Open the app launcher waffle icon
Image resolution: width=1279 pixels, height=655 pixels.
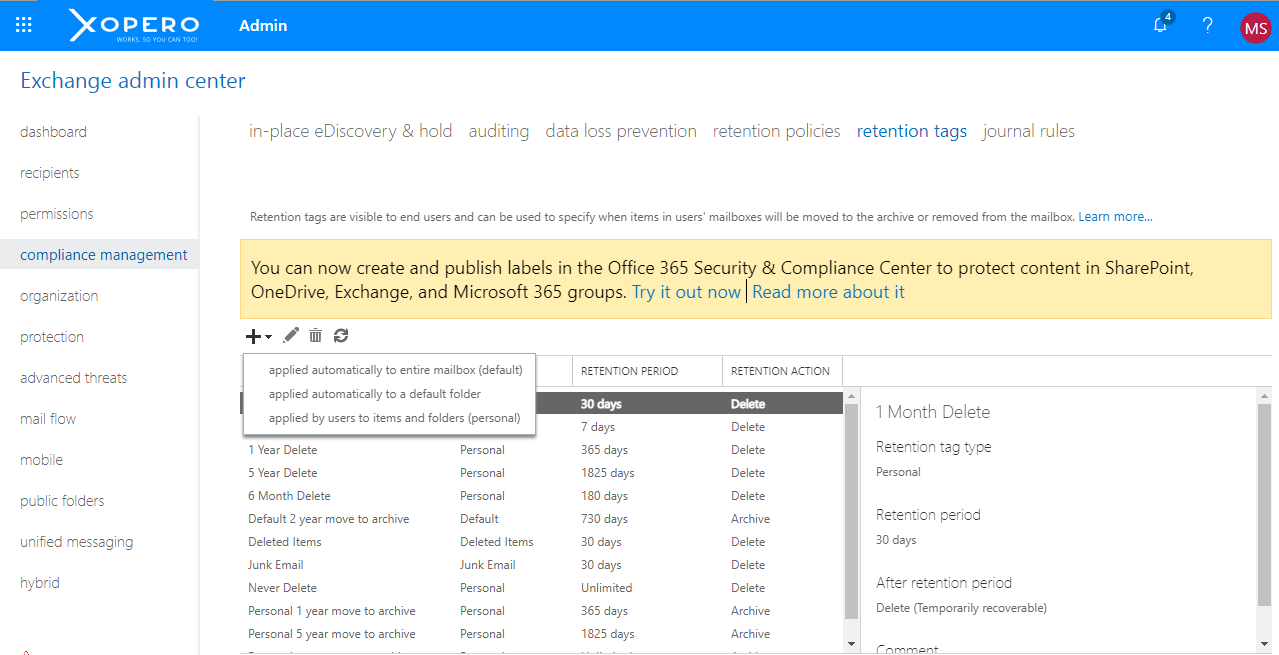click(24, 26)
